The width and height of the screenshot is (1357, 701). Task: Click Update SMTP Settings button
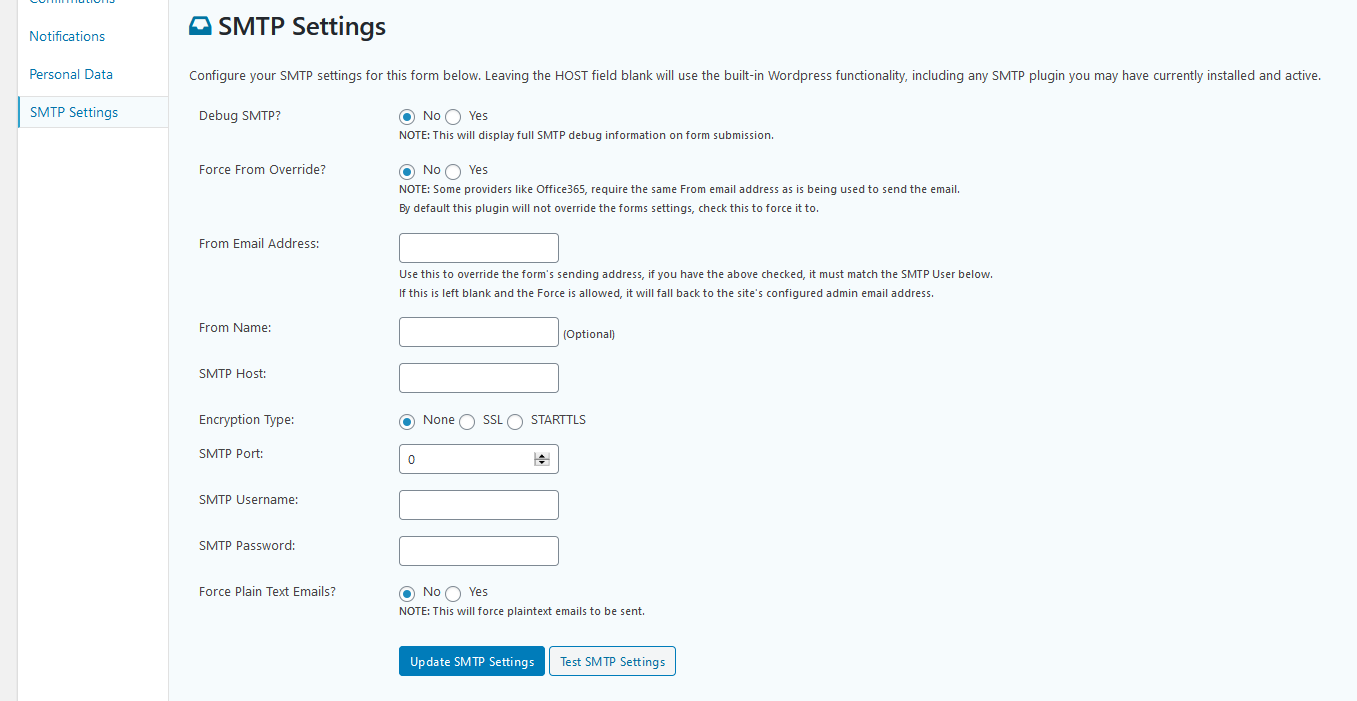coord(472,661)
